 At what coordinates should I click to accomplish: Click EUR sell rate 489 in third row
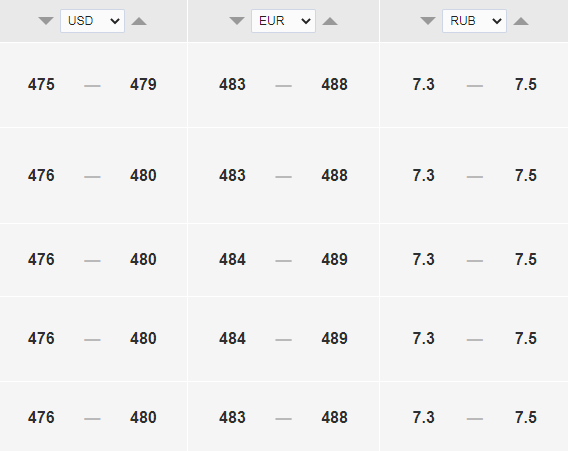(x=335, y=259)
